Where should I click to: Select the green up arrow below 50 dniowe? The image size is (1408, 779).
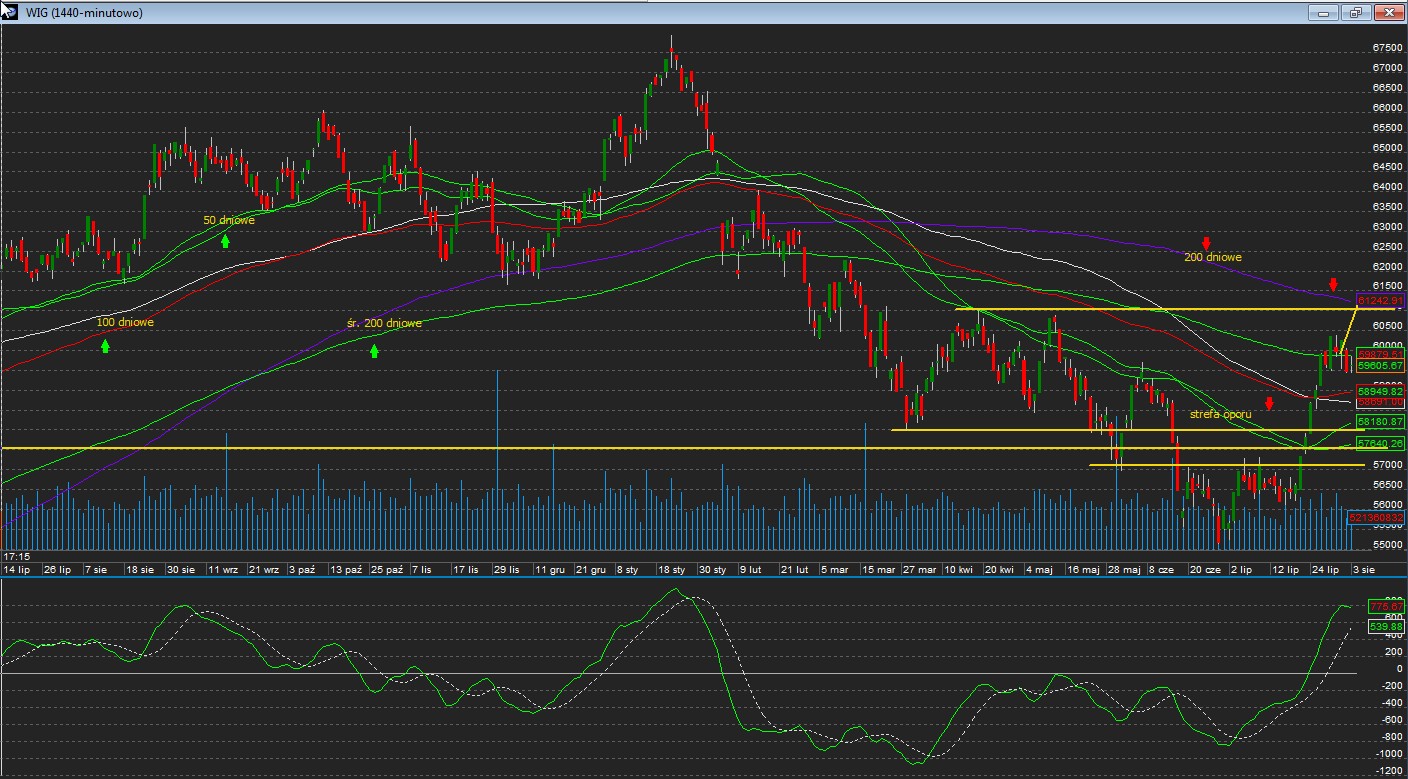click(x=226, y=239)
